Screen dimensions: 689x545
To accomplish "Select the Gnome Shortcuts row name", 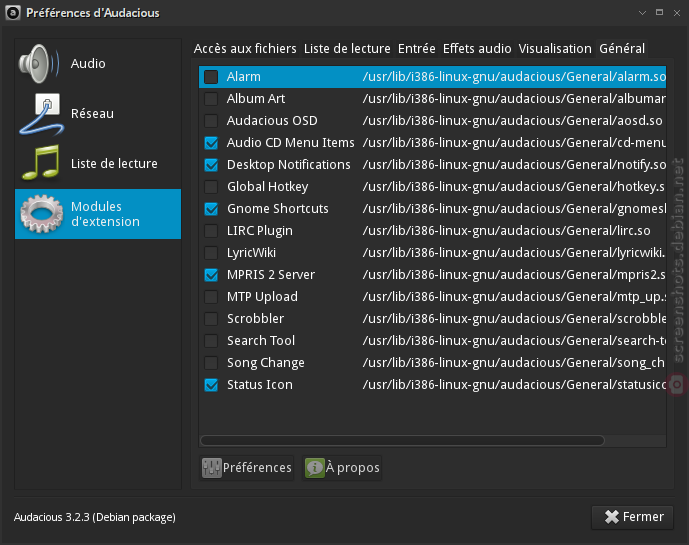I will 278,209.
